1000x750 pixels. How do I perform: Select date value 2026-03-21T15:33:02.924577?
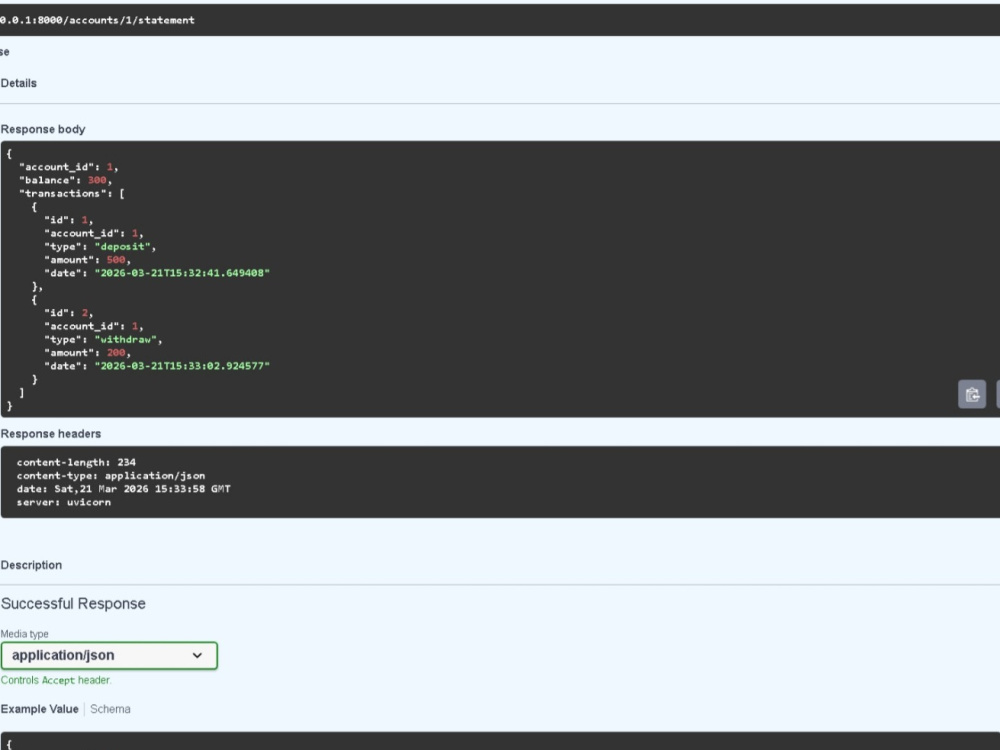click(x=182, y=366)
